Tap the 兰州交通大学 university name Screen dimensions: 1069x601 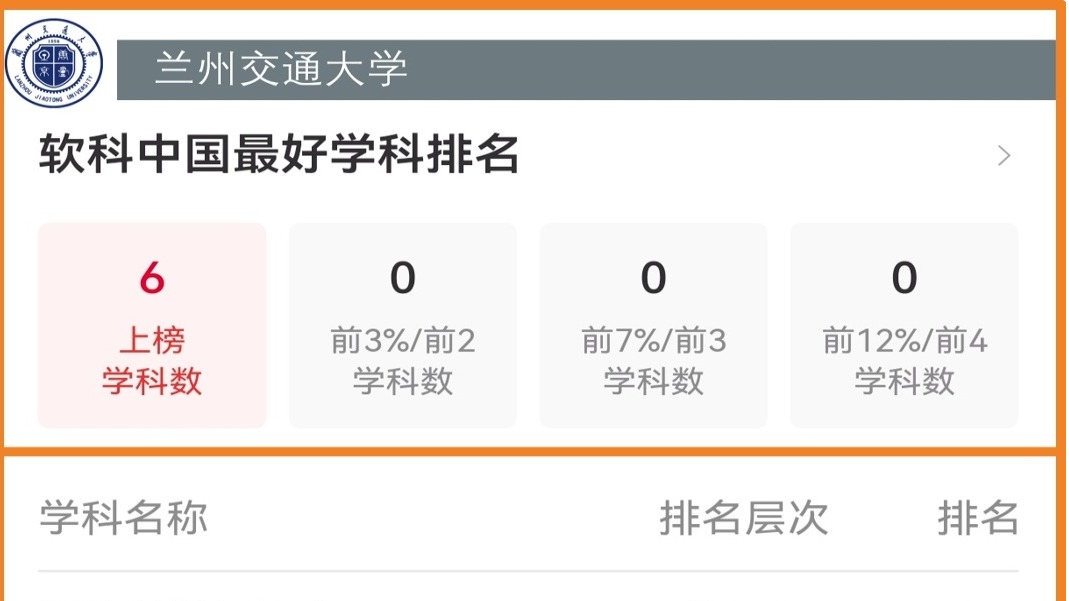point(281,70)
